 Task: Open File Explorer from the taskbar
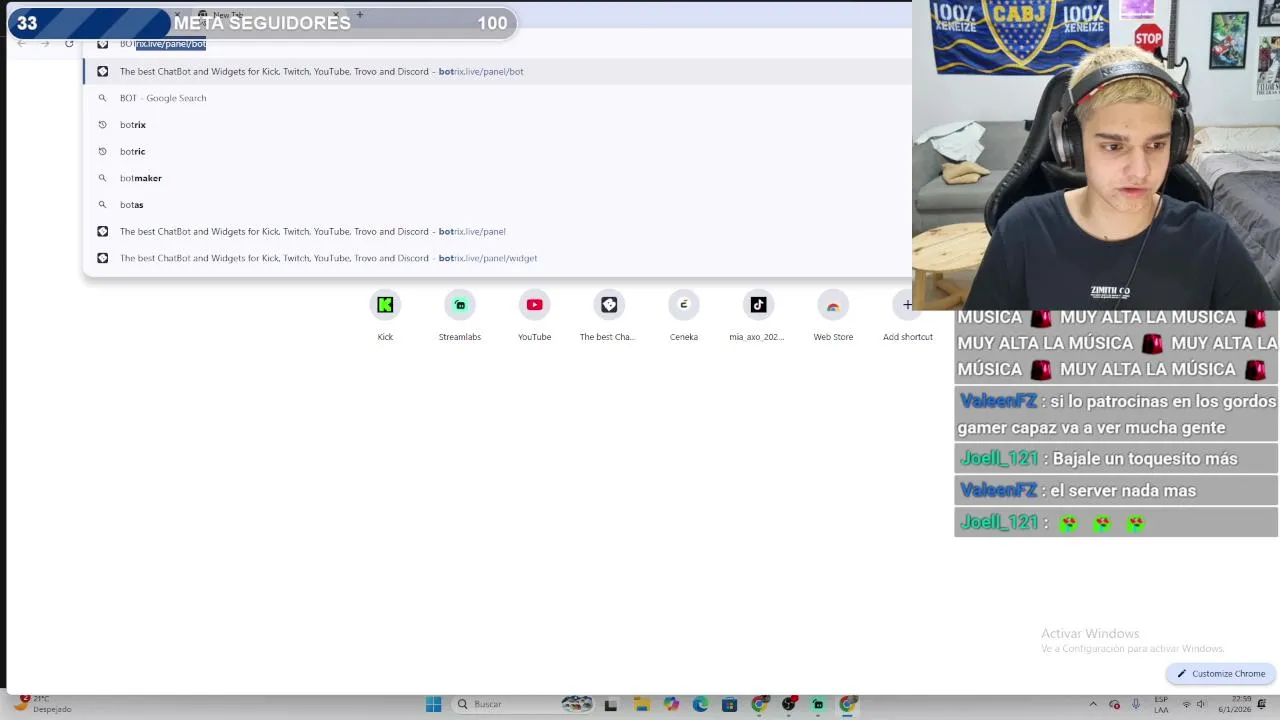(x=642, y=704)
